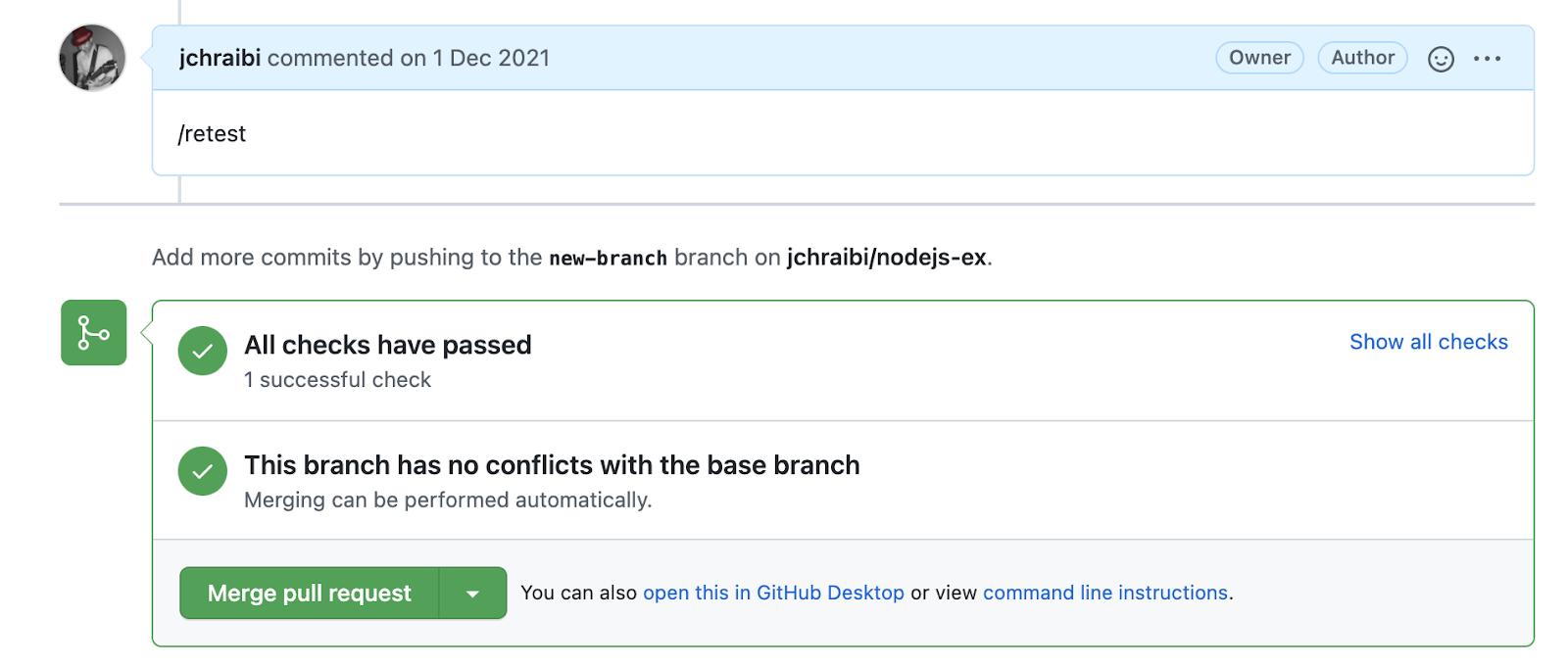Click the green check icon next to successful check
This screenshot has height=667, width=1568.
click(x=202, y=351)
